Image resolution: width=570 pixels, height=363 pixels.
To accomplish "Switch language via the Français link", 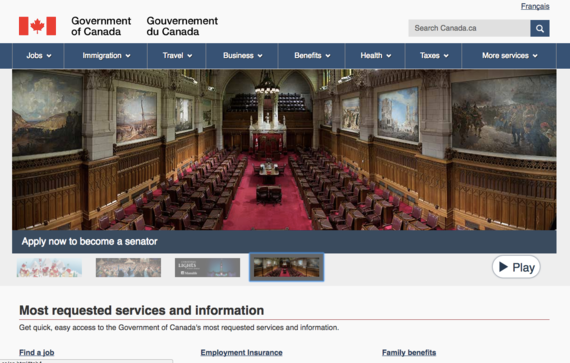I will click(535, 6).
